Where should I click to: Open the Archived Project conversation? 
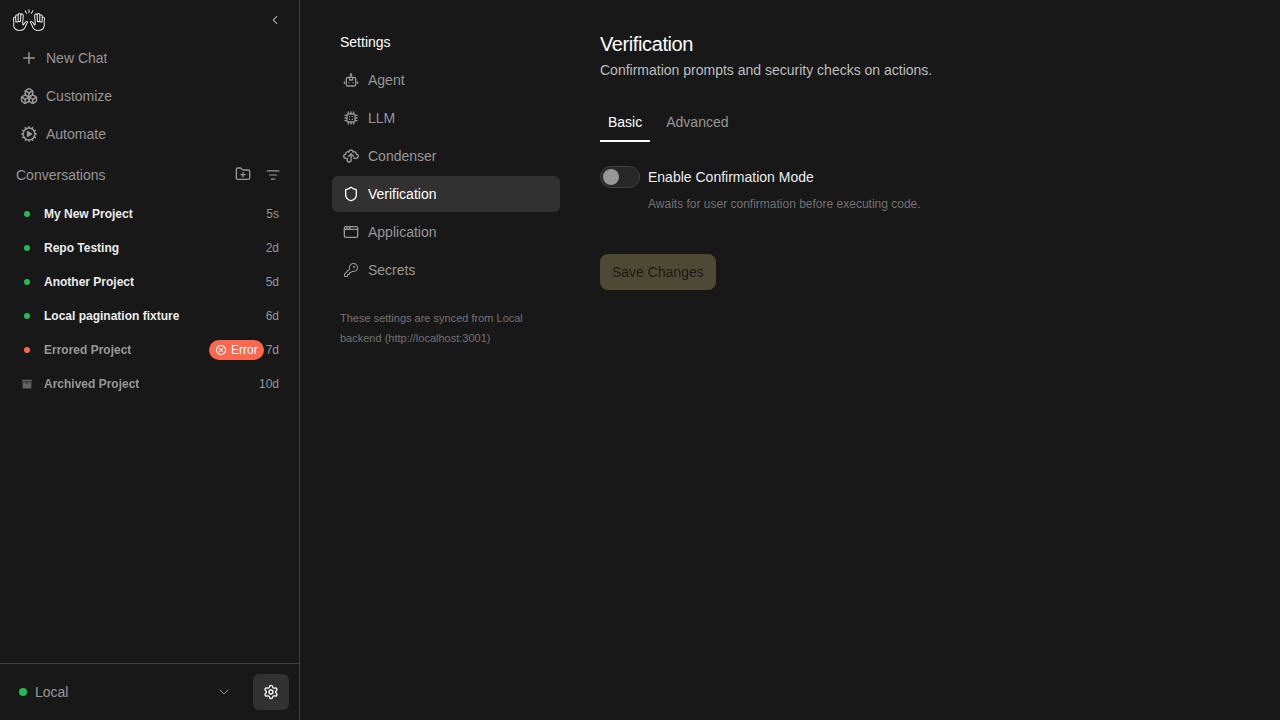(x=150, y=384)
